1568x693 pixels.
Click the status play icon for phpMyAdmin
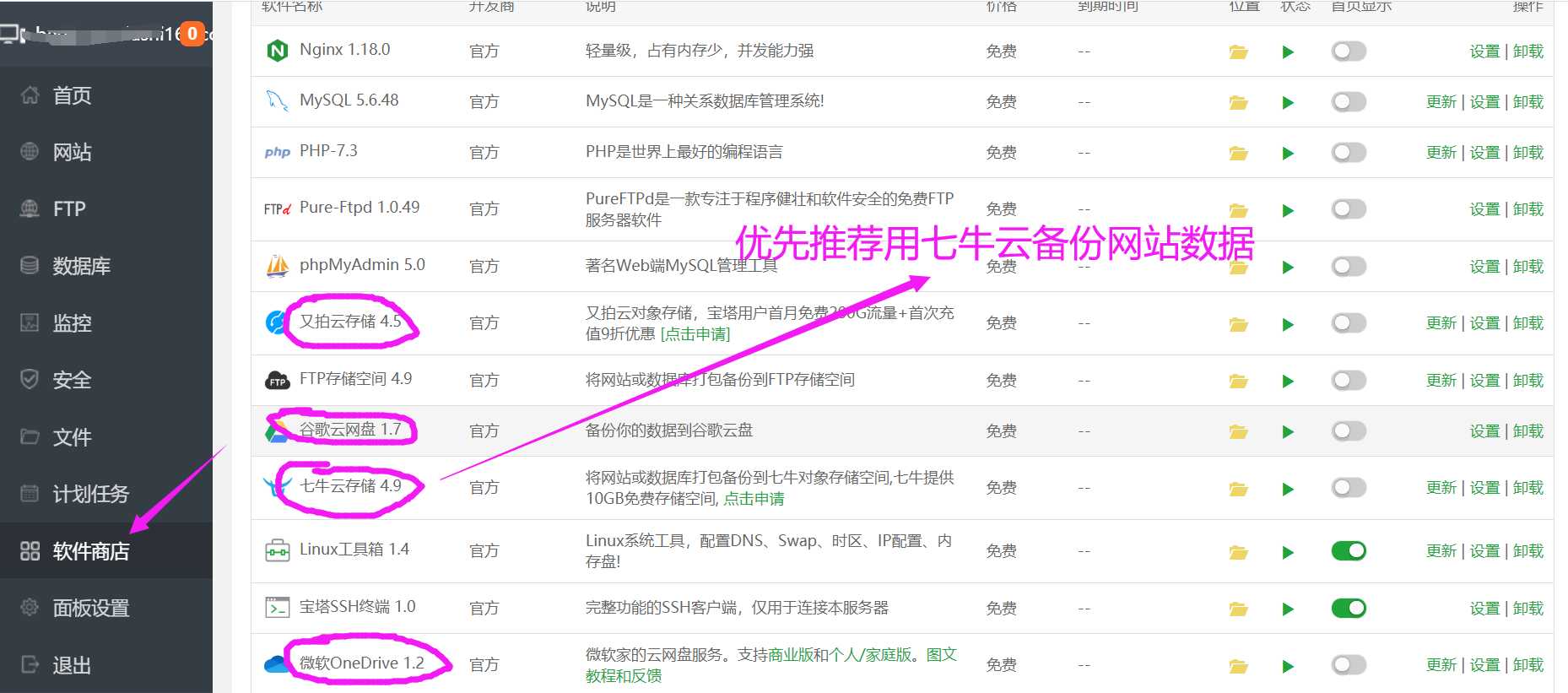pyautogui.click(x=1288, y=268)
